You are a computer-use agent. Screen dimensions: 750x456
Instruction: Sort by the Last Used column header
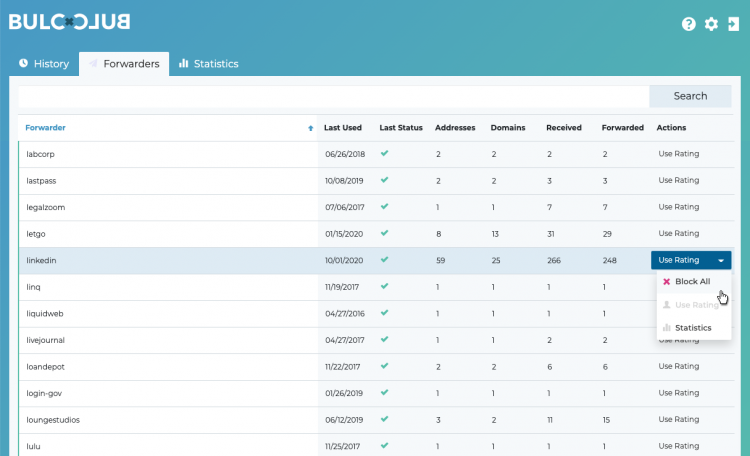click(342, 128)
